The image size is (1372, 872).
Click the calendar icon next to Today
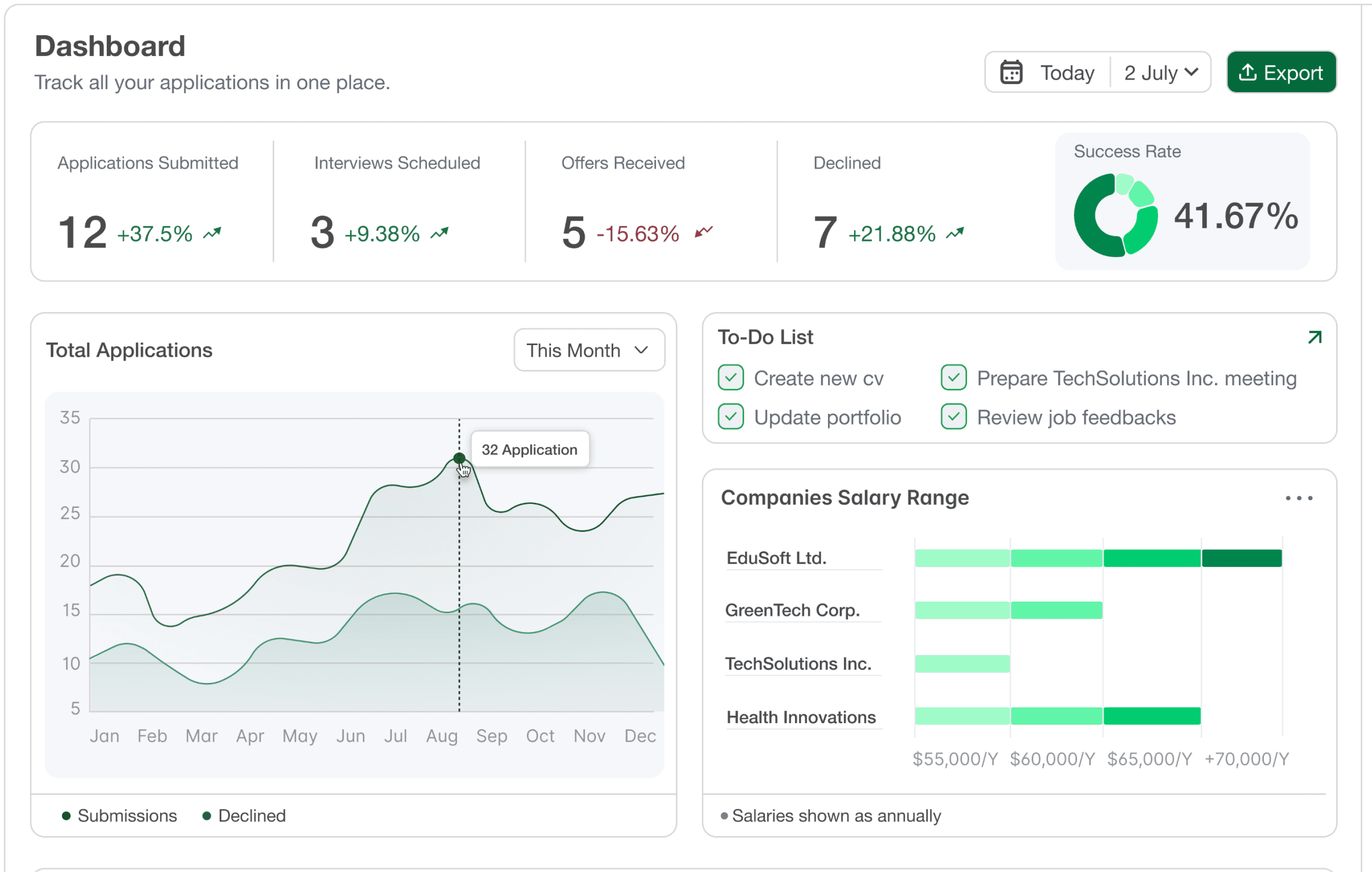click(x=1011, y=72)
